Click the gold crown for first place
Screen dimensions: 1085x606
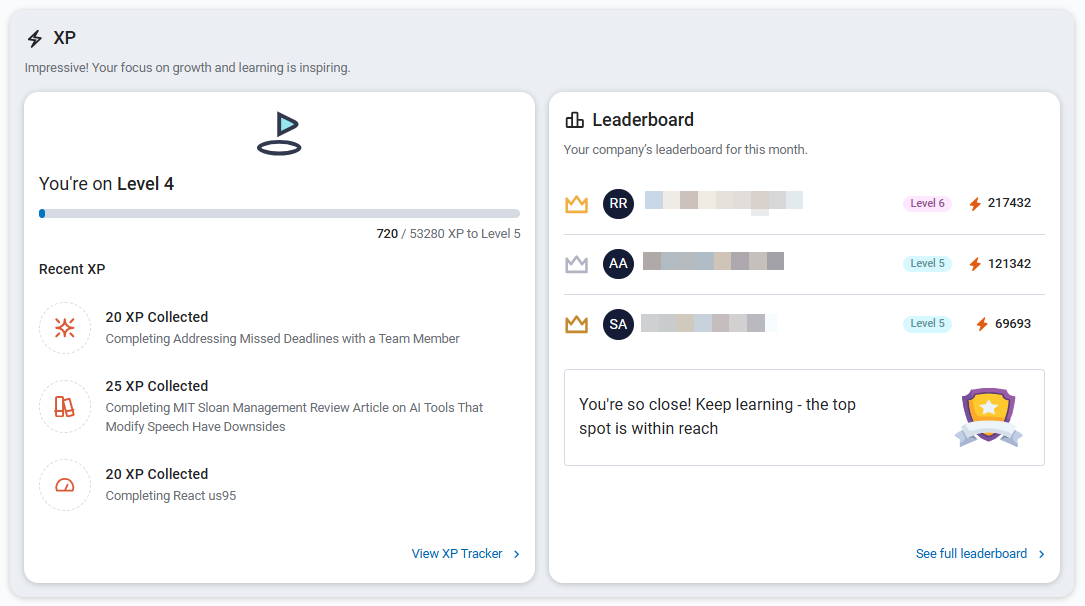tap(576, 204)
